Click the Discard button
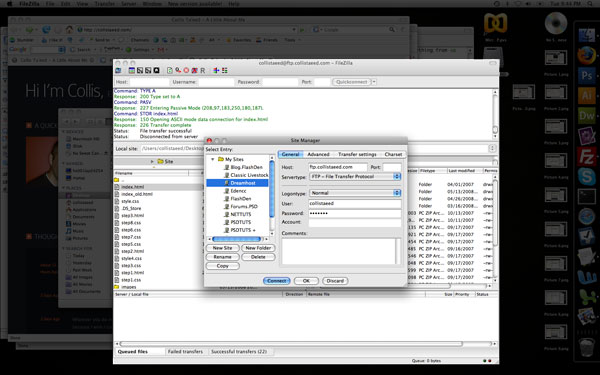The height and width of the screenshot is (375, 600). (x=335, y=281)
